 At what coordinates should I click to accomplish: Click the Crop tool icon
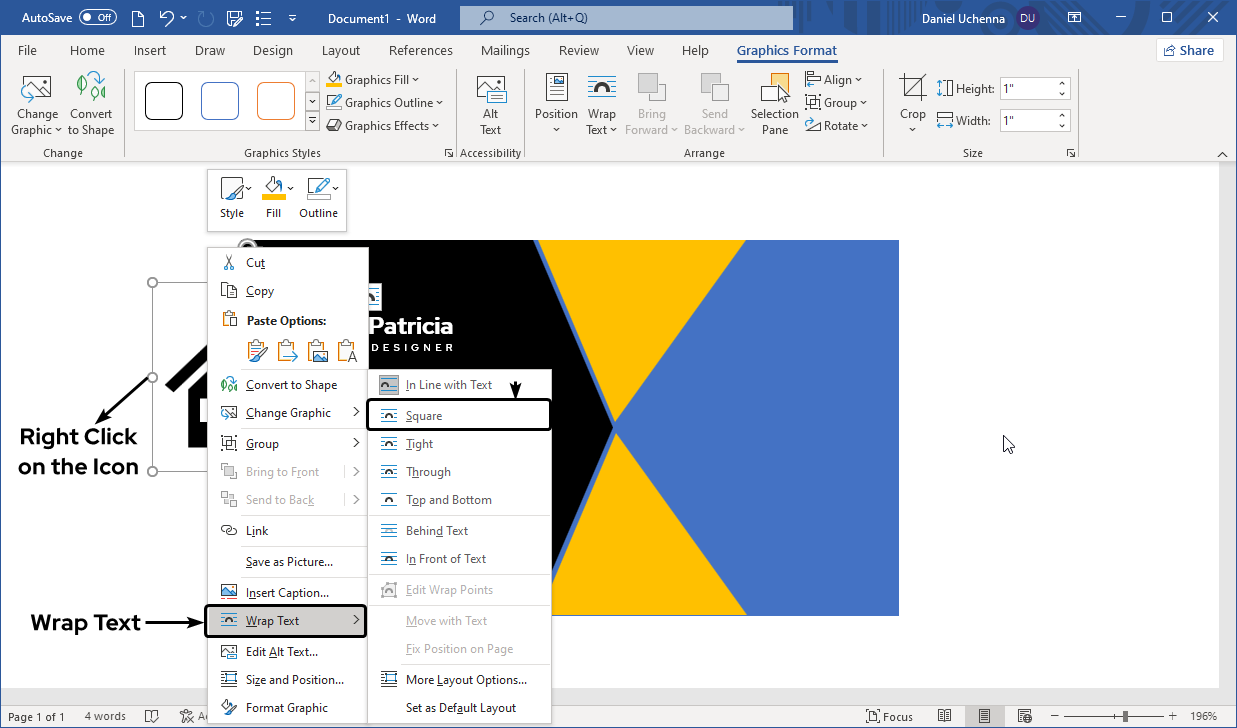(912, 89)
